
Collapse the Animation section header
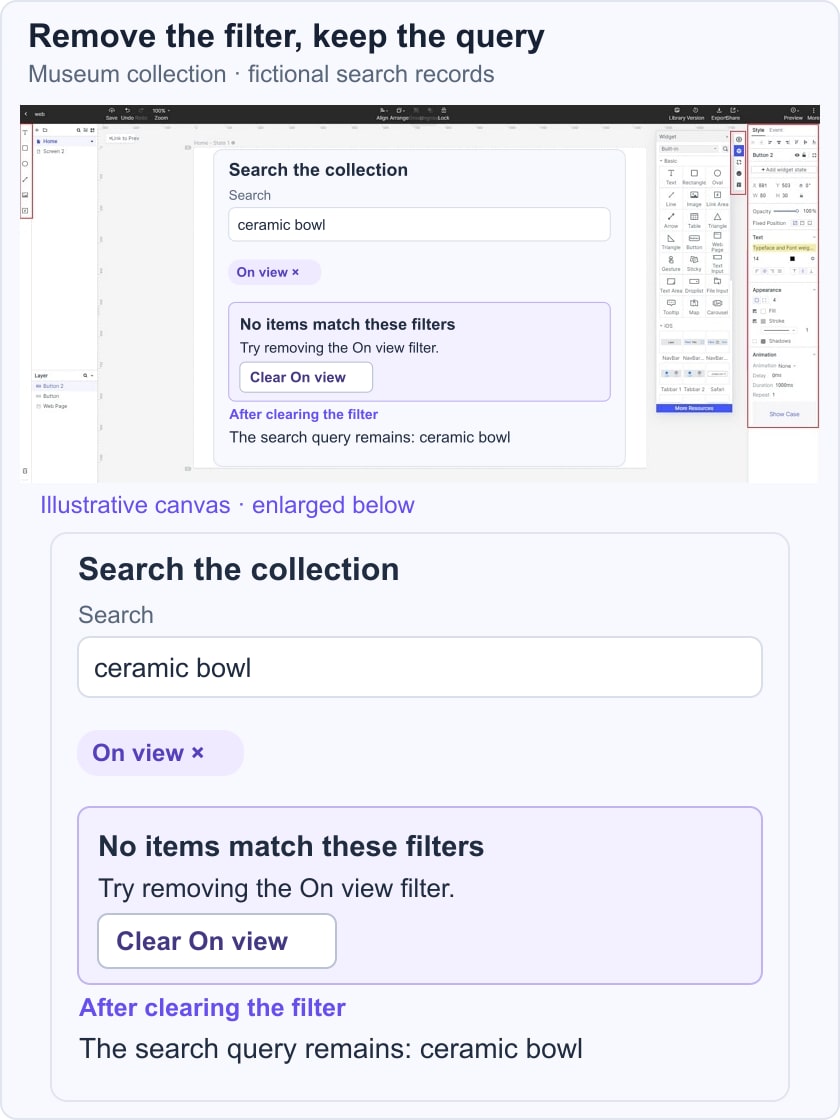coord(814,354)
